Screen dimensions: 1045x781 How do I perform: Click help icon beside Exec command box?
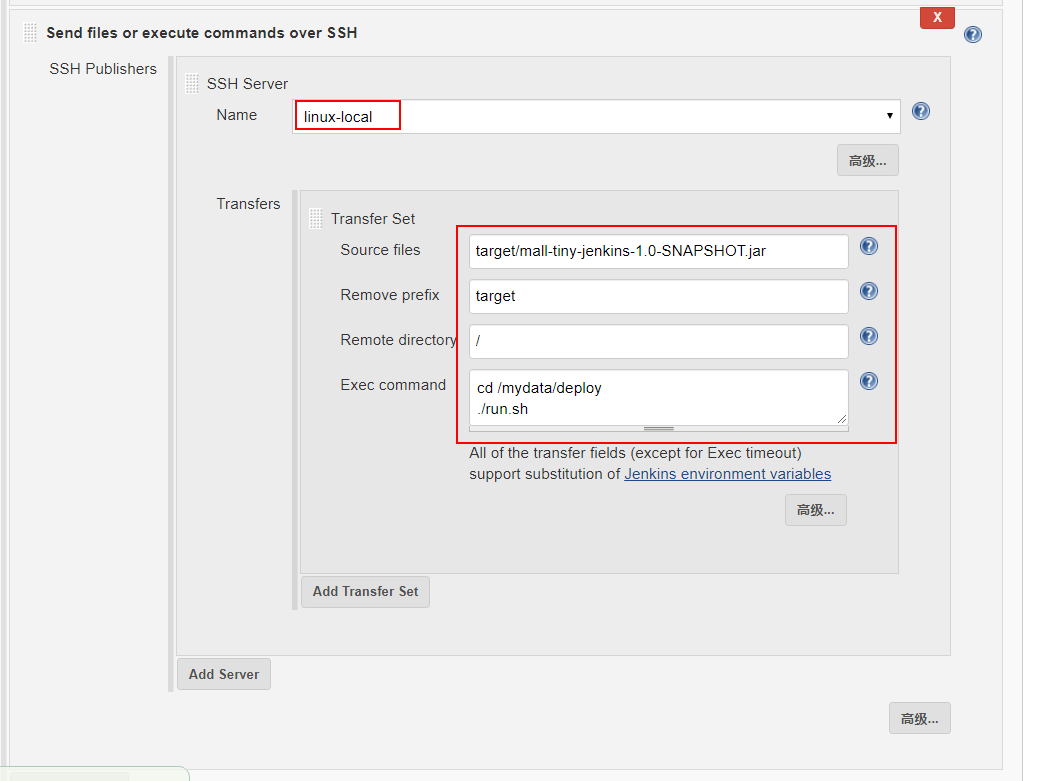868,381
